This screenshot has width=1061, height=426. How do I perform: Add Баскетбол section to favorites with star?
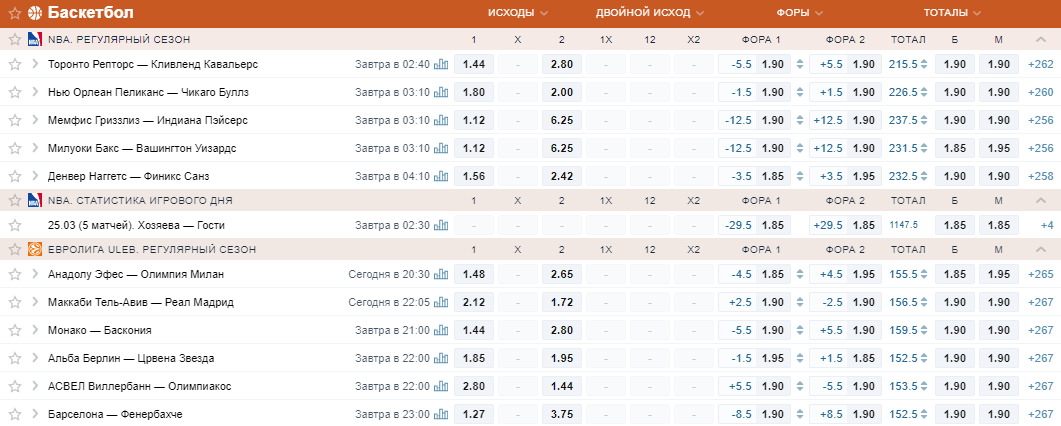[14, 13]
